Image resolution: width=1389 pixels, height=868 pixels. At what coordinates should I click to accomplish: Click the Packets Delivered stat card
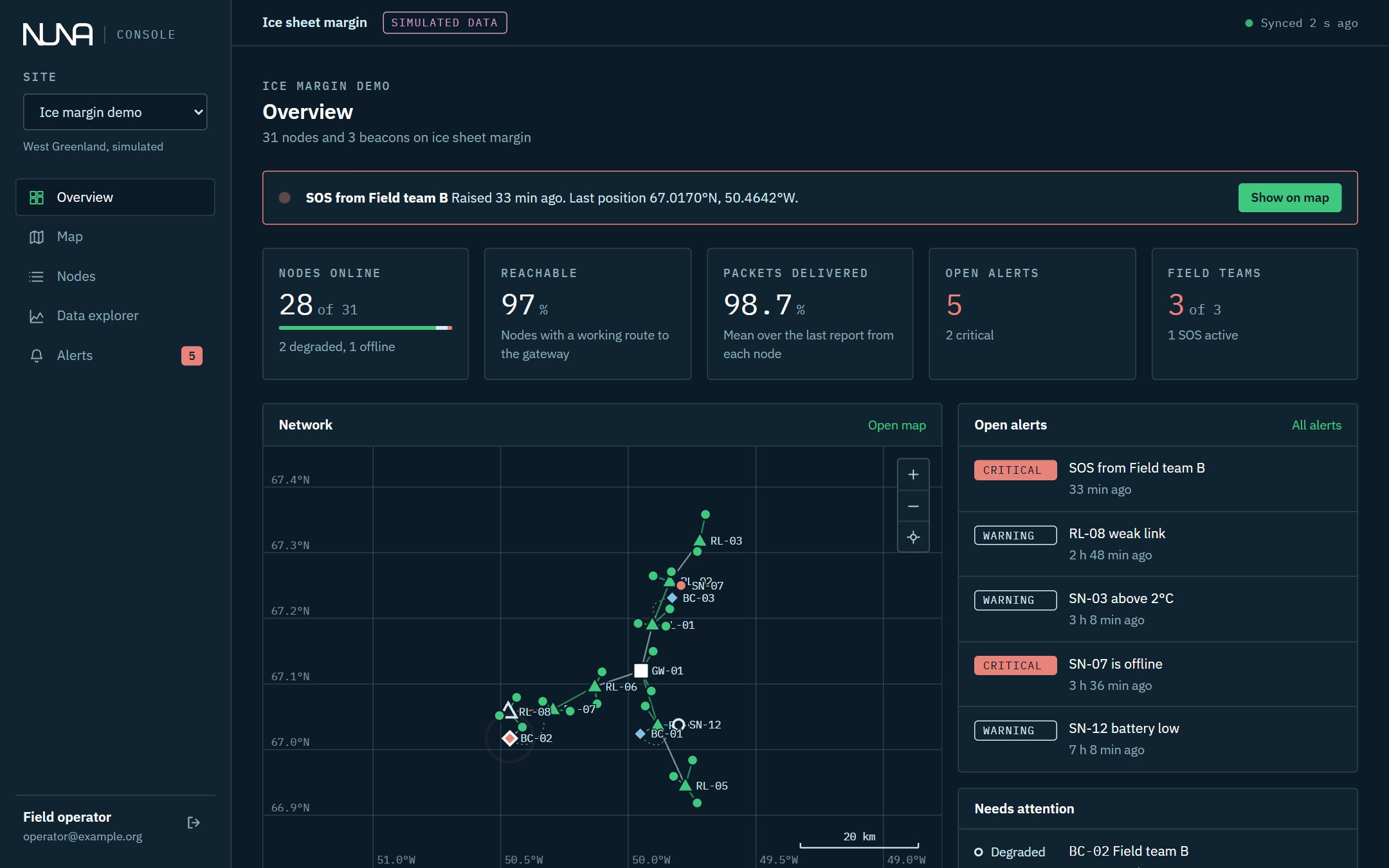810,314
